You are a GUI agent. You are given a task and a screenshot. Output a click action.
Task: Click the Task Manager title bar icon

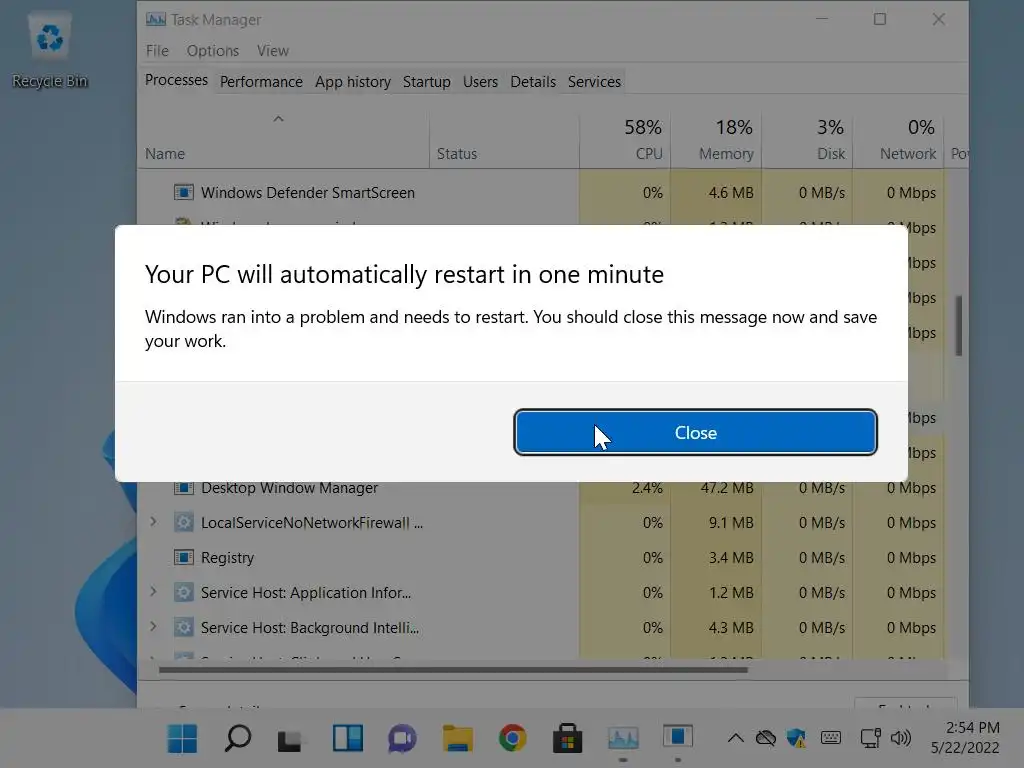click(x=155, y=20)
